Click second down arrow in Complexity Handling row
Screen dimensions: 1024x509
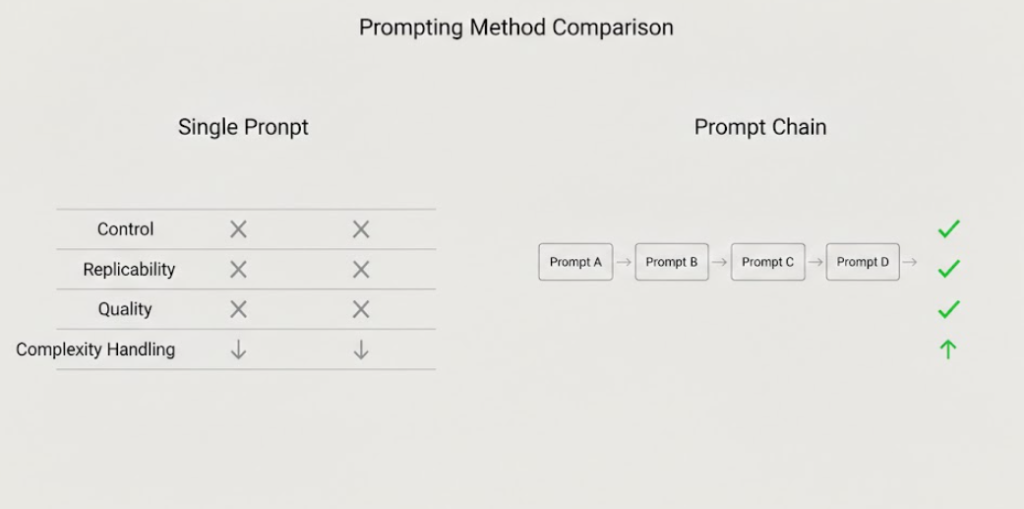click(x=361, y=349)
